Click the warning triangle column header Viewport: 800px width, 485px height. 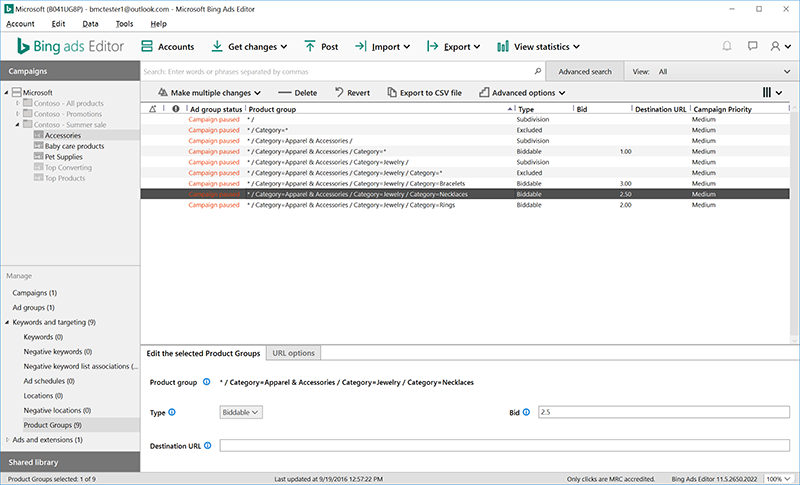153,109
